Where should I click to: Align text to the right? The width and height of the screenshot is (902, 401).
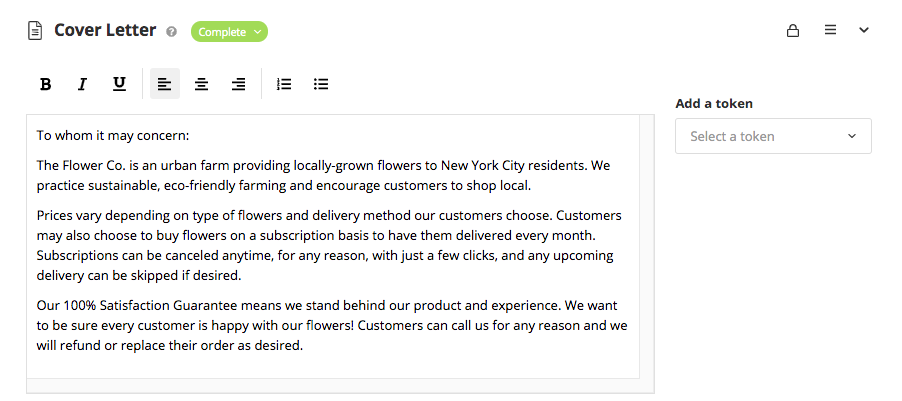[238, 84]
